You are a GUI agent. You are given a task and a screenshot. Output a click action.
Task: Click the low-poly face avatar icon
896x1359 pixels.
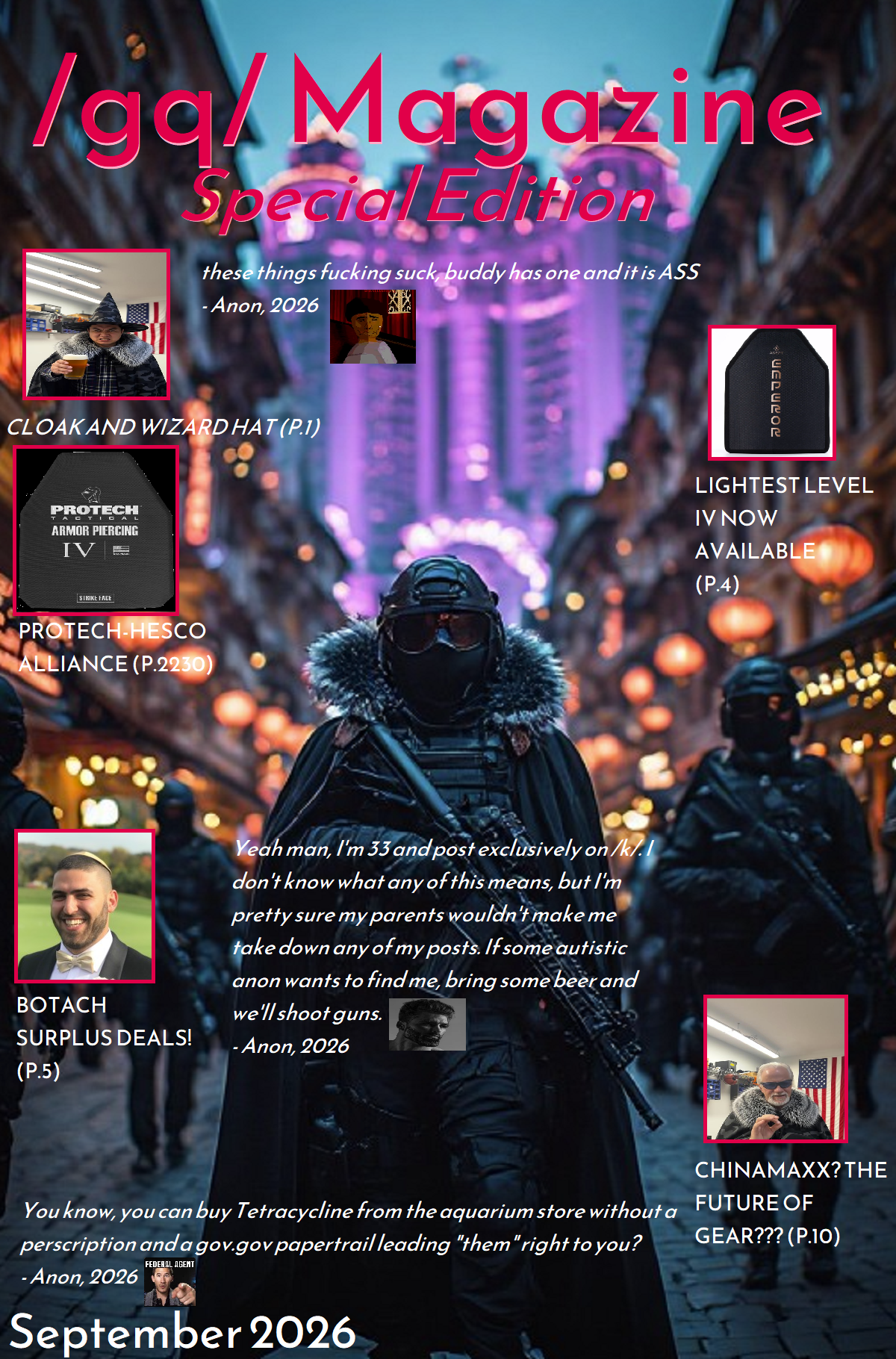tap(373, 326)
